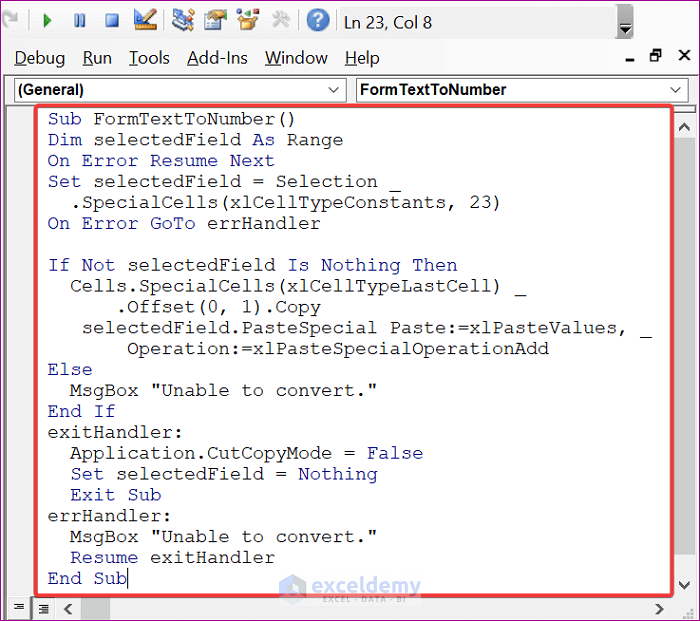Screen dimensions: 700x621
Task: Click the 'Dim selectedField As Range' line
Action: (x=195, y=140)
